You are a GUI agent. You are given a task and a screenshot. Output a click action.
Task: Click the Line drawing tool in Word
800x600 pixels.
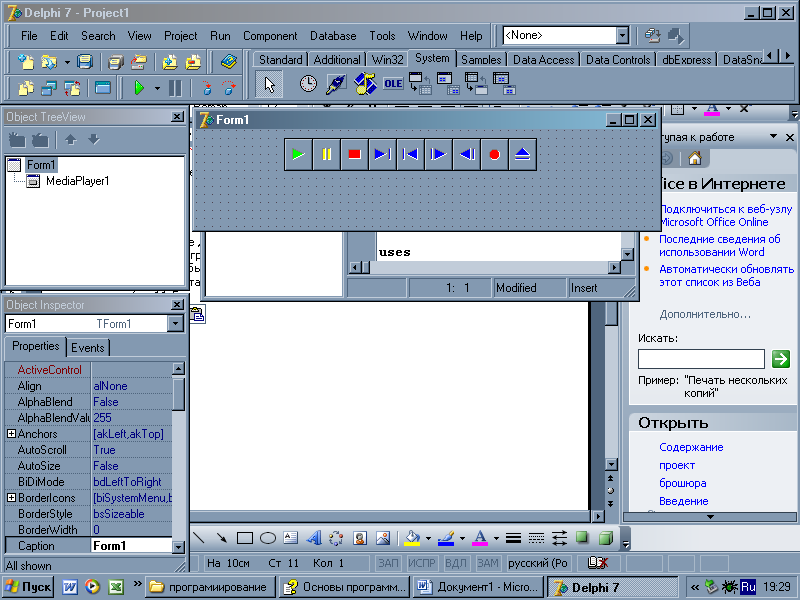198,538
